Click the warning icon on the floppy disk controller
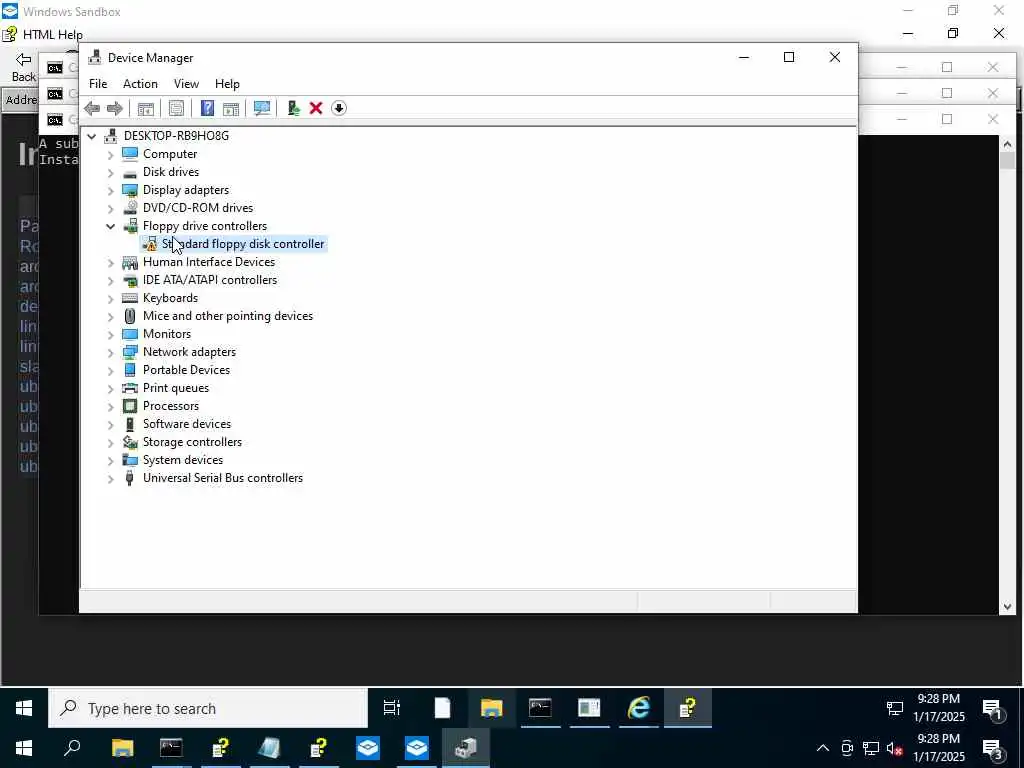Screen dimensions: 1024x768 click(150, 244)
